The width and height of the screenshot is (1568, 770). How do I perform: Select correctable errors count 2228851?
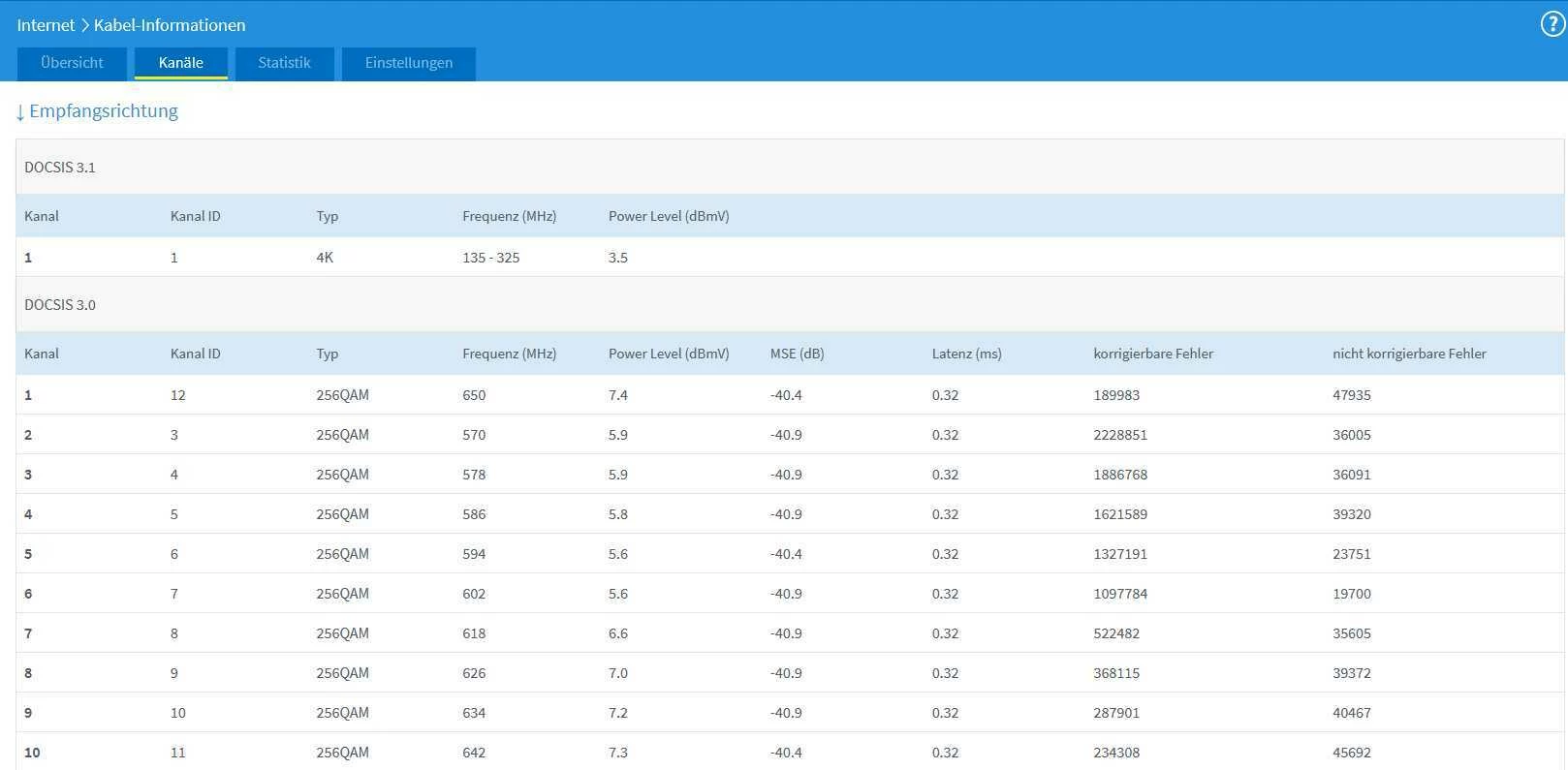pyautogui.click(x=1120, y=435)
